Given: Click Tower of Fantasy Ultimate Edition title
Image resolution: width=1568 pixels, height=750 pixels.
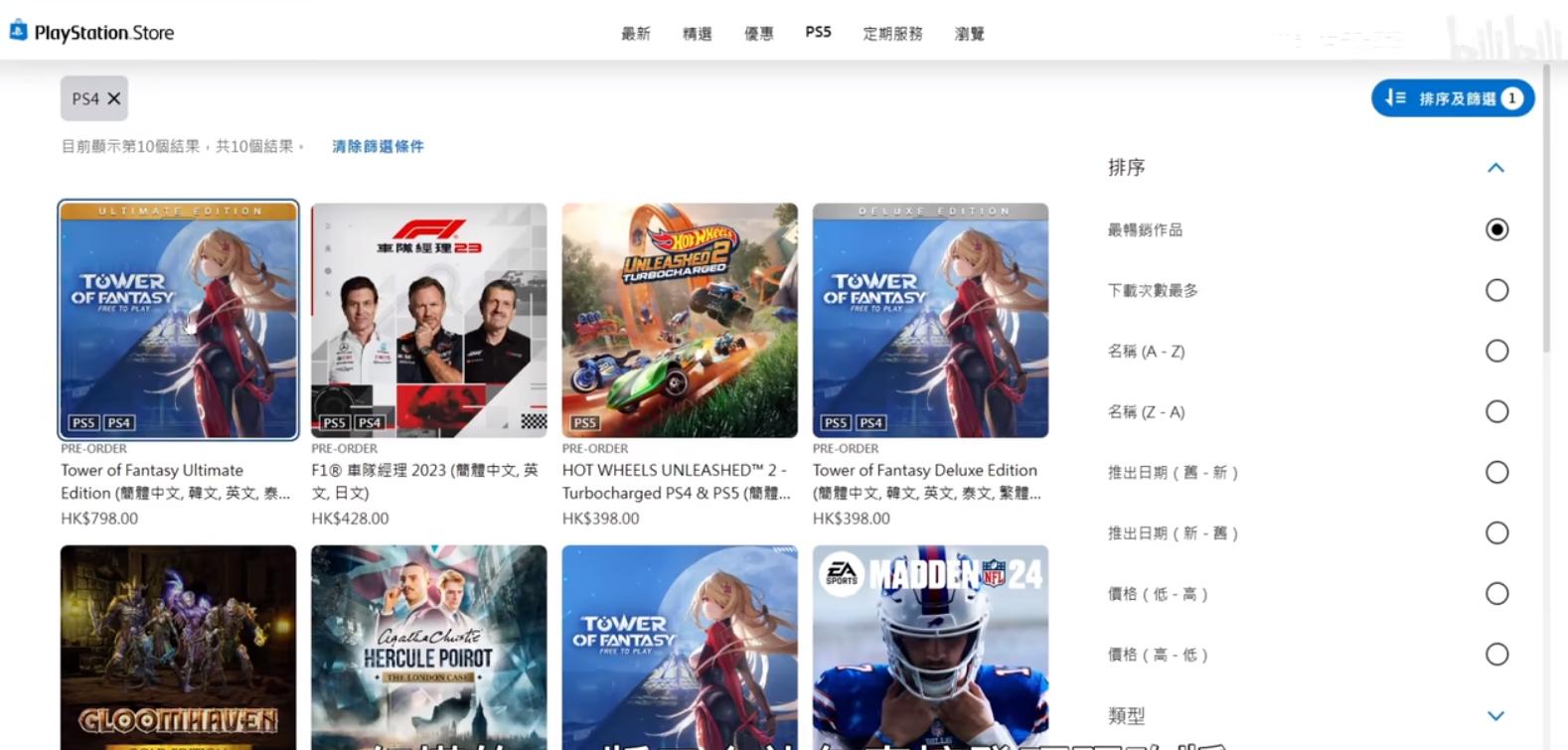Looking at the screenshot, I should (x=175, y=482).
